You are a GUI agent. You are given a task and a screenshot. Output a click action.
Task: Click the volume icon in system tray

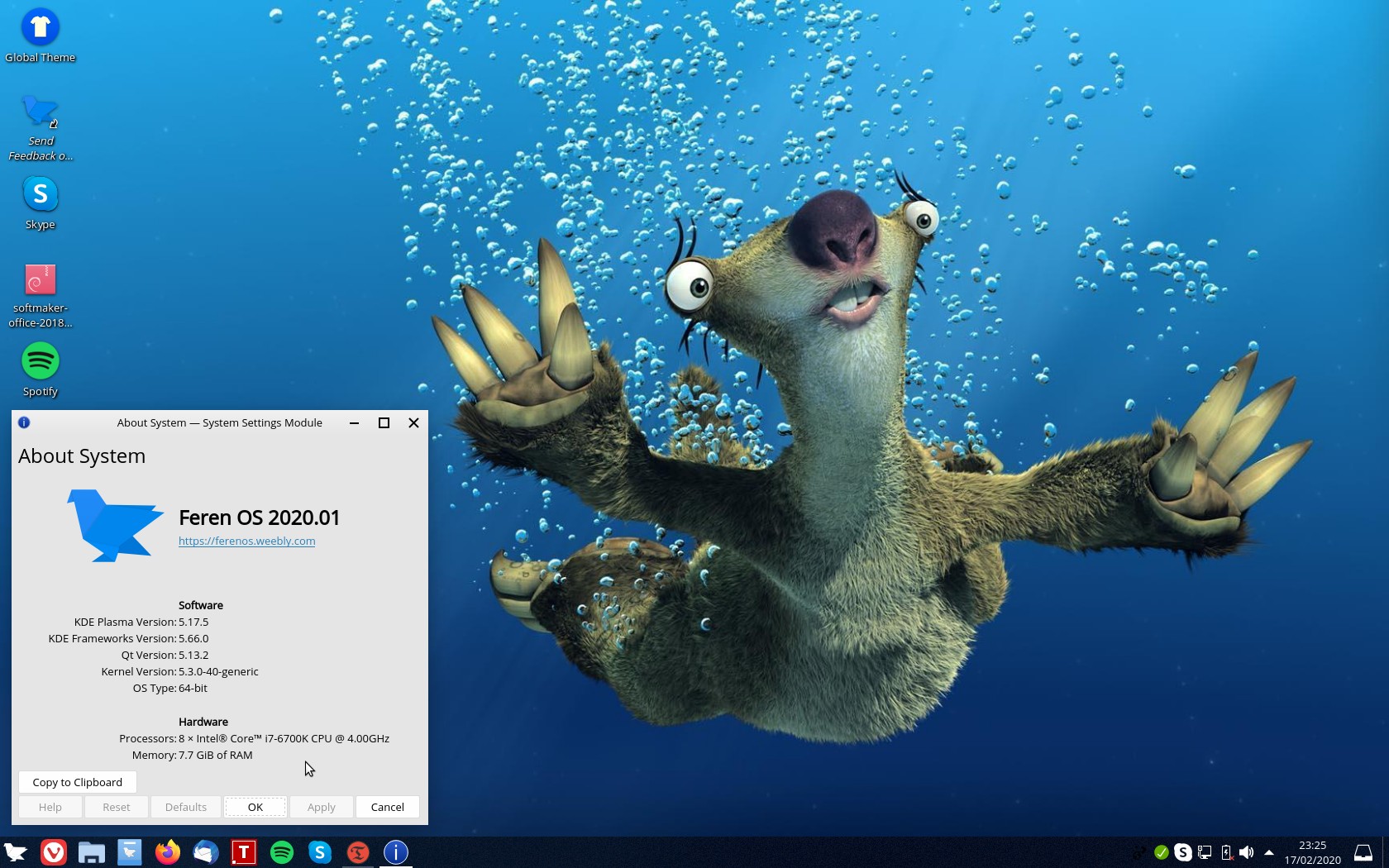[x=1247, y=852]
